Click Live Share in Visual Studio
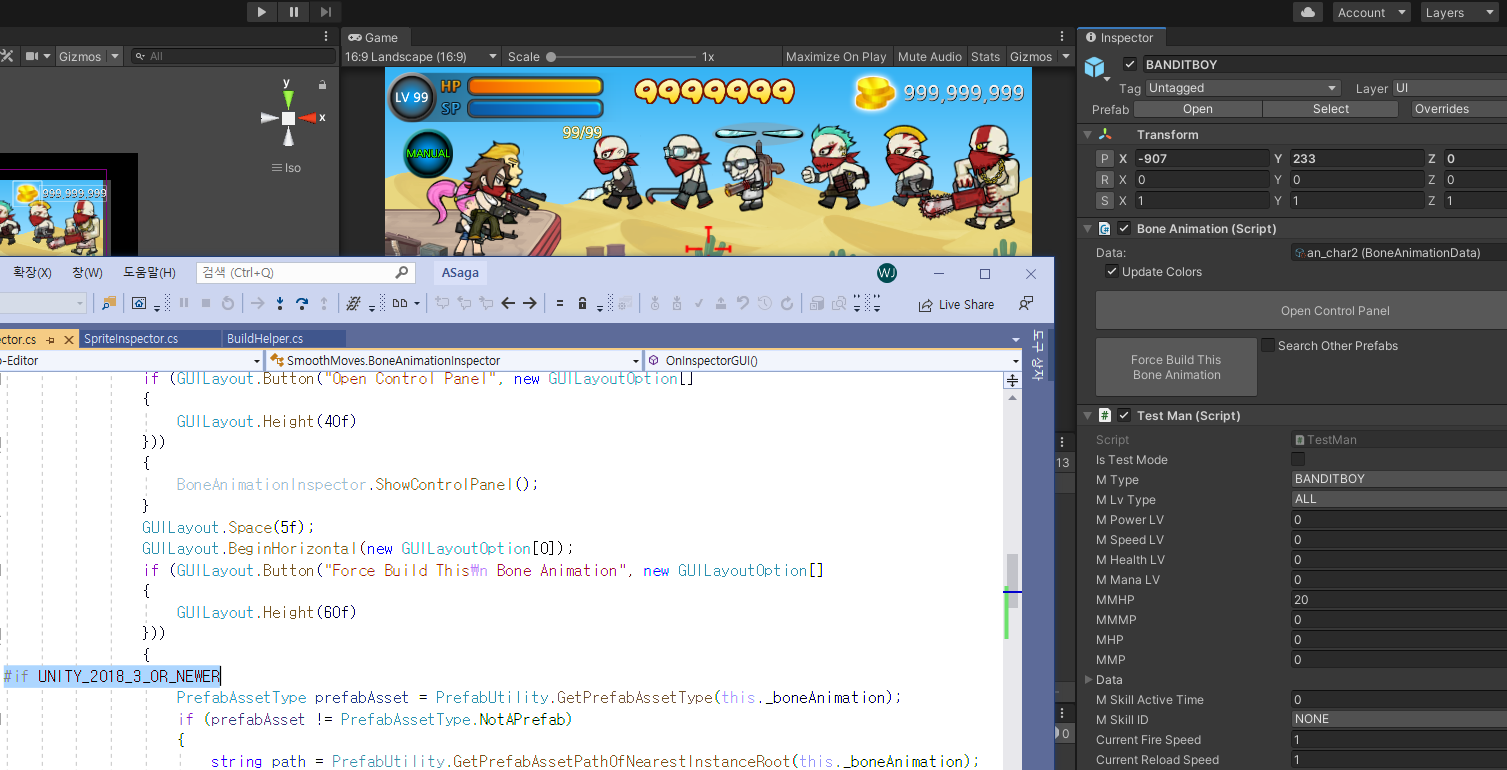Screen dimensions: 1507x770 [956, 304]
